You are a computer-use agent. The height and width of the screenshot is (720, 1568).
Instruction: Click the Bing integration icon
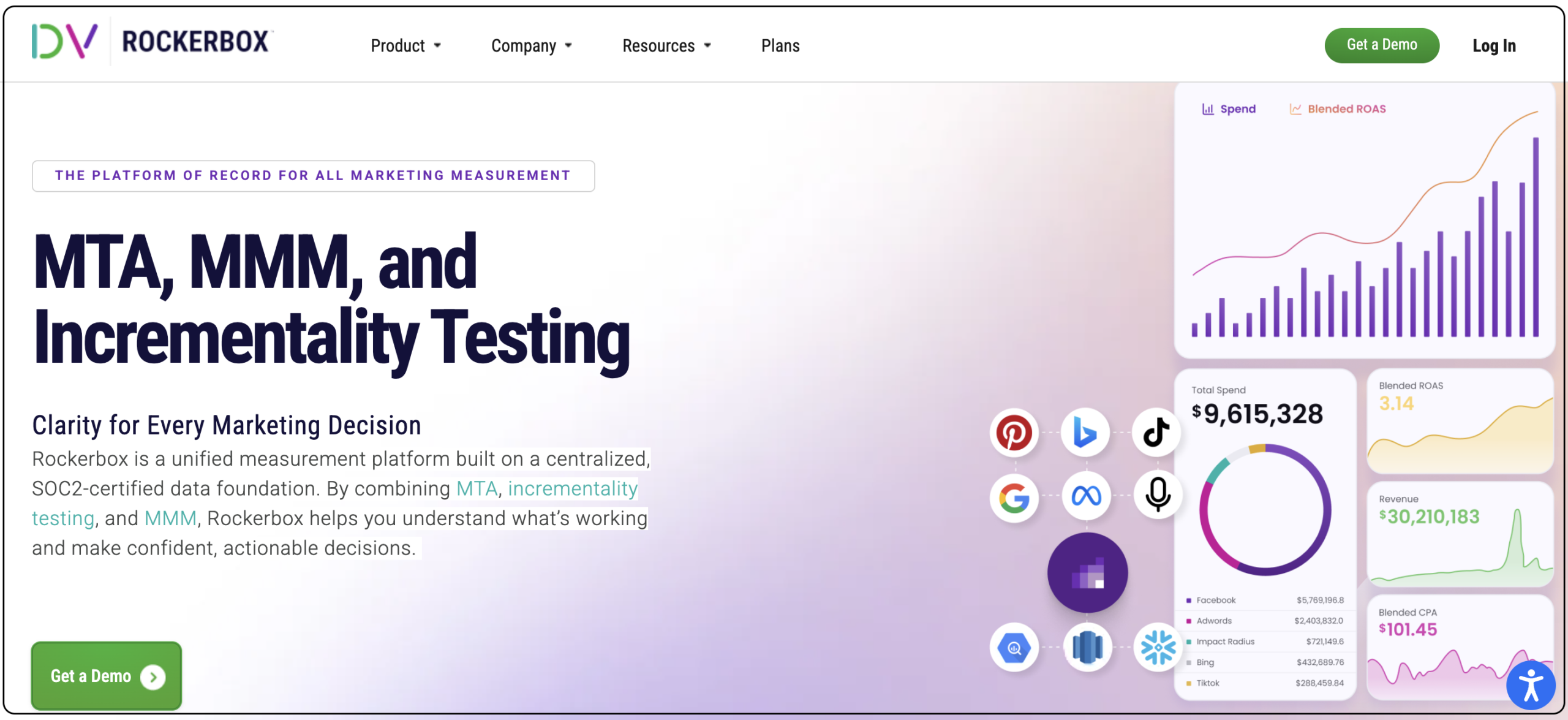pyautogui.click(x=1085, y=433)
